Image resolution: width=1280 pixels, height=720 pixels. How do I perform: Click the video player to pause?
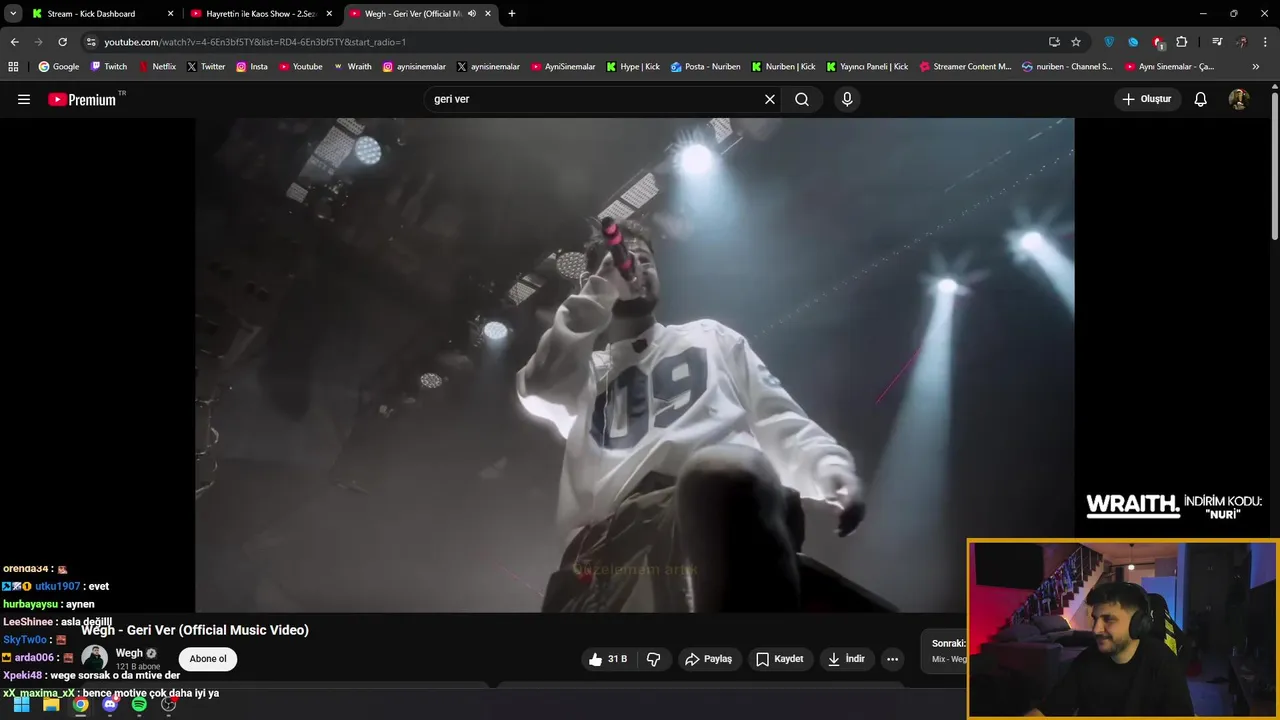(x=634, y=364)
